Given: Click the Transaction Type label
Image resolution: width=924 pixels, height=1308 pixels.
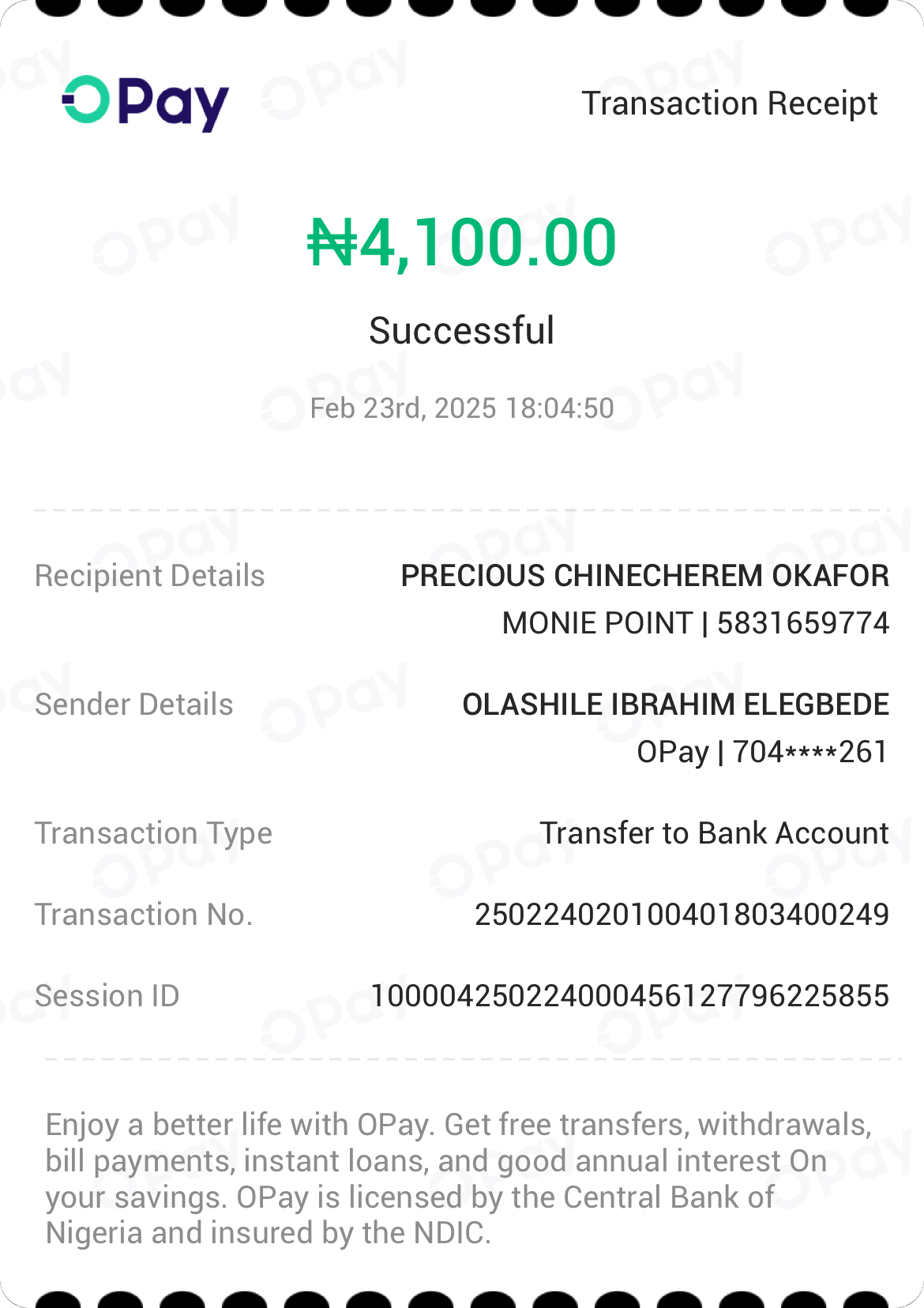Looking at the screenshot, I should (153, 833).
